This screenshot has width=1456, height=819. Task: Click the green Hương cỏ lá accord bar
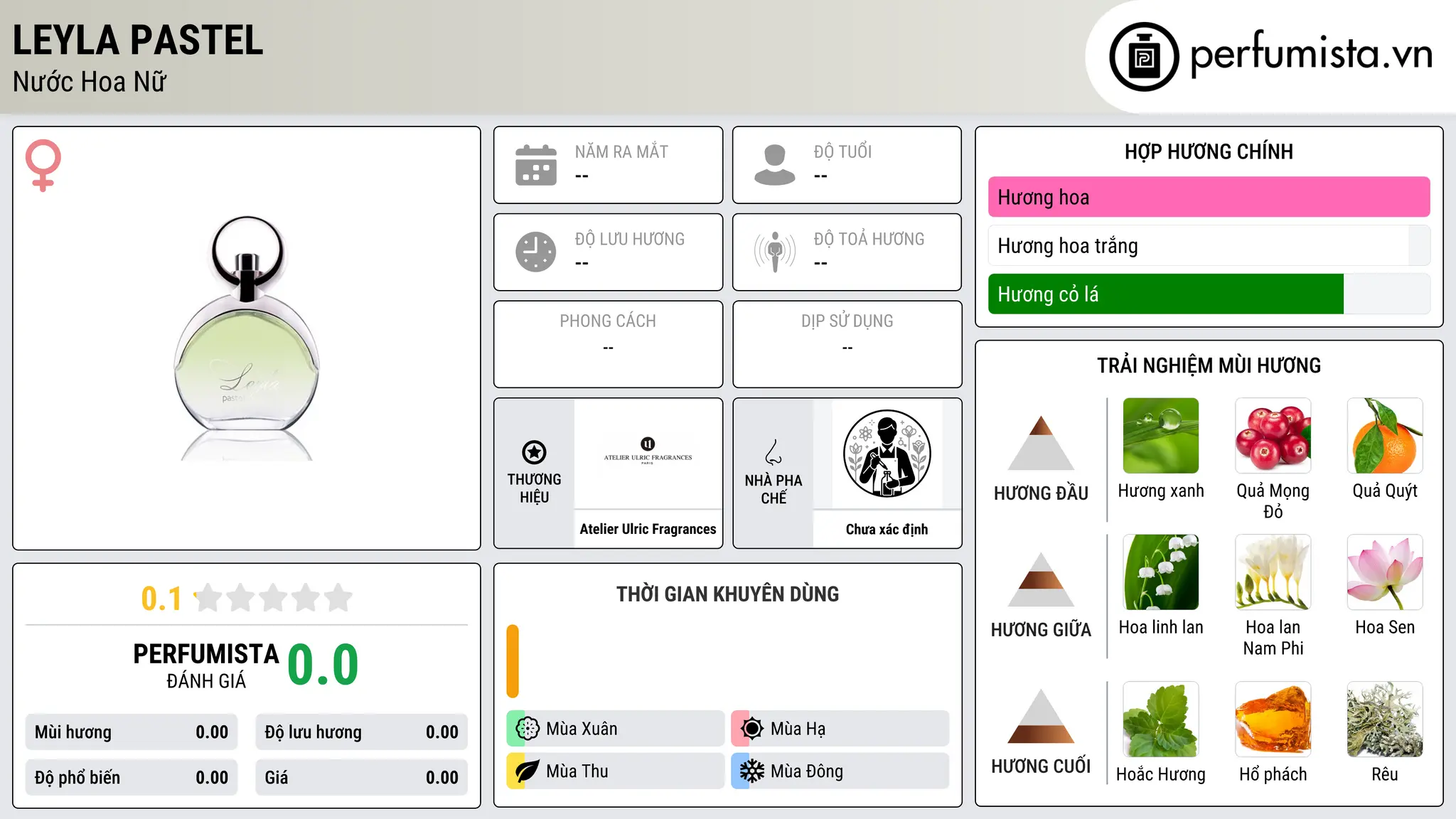1209,294
